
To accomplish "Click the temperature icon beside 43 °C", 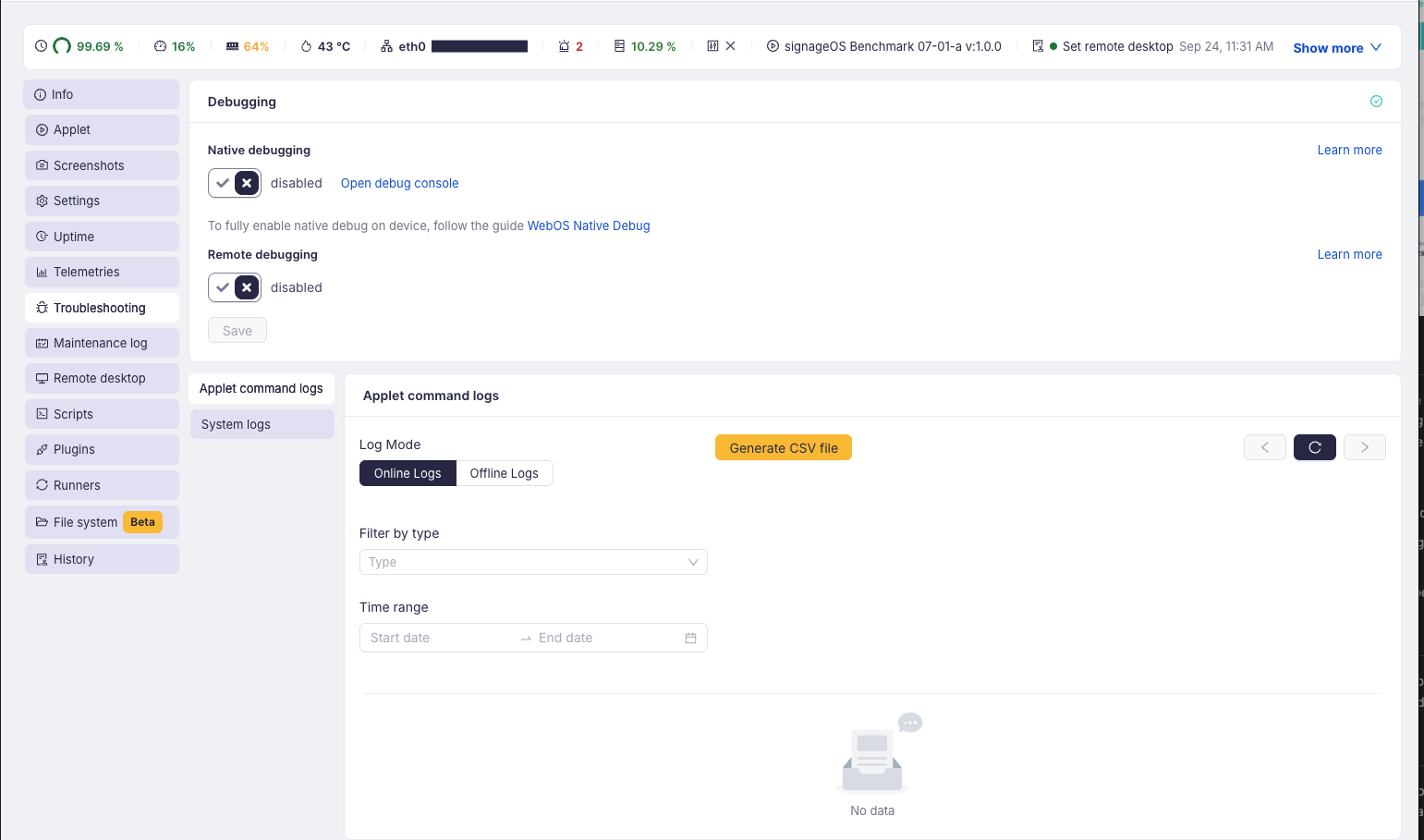I will click(x=306, y=46).
